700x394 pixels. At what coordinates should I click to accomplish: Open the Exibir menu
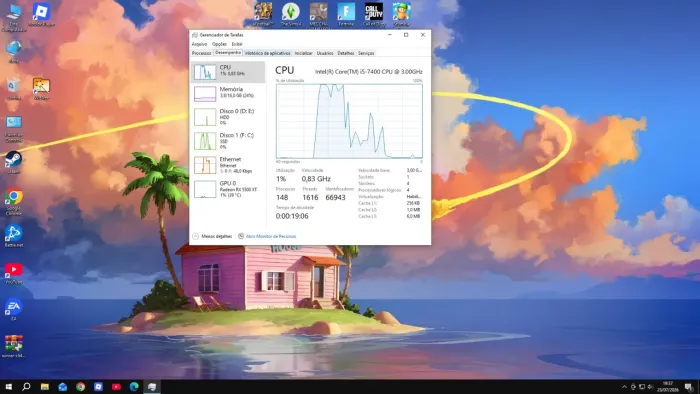pyautogui.click(x=237, y=44)
